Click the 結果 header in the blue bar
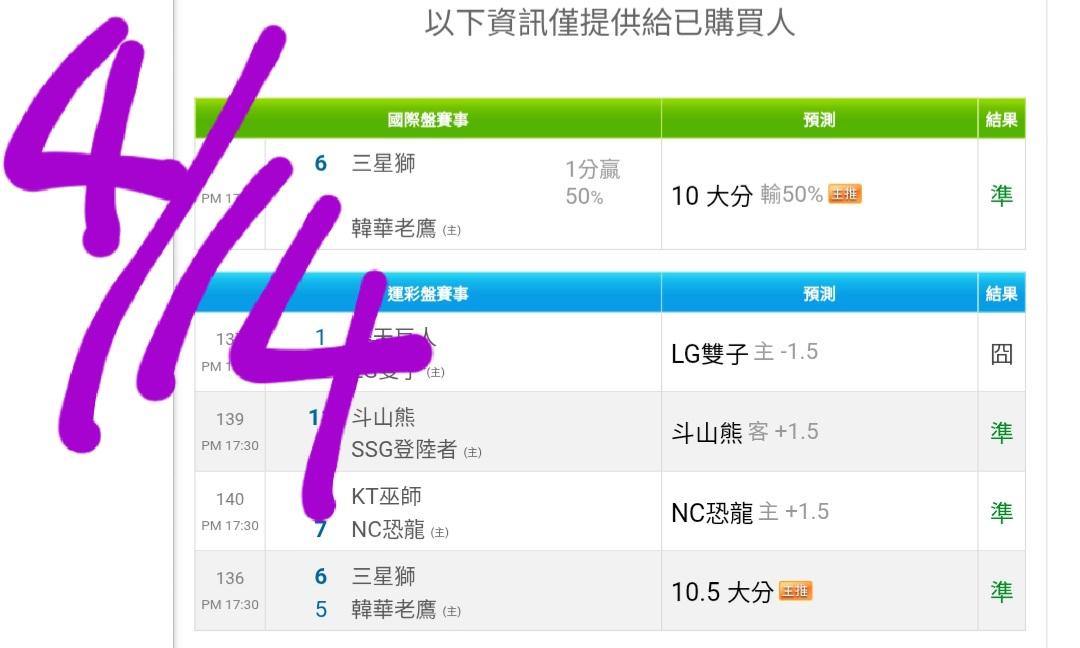This screenshot has height=648, width=1080. (x=1001, y=294)
